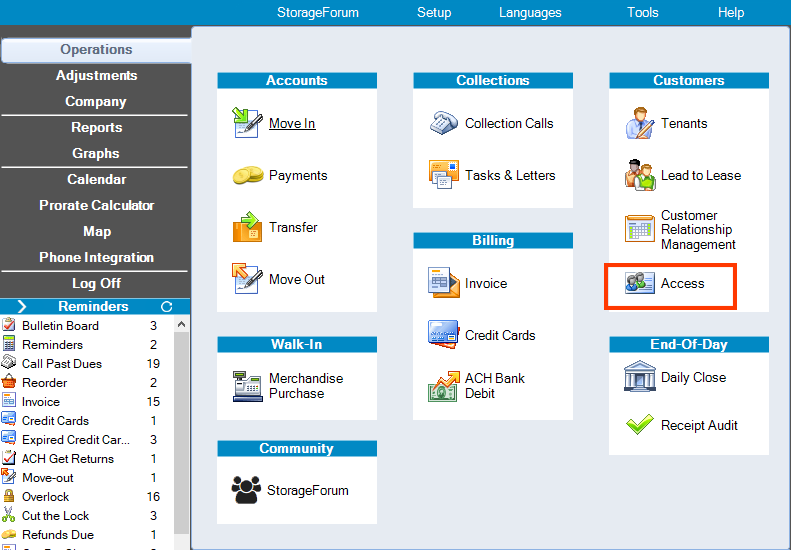
Task: Open Graphs from the sidebar
Action: [x=96, y=153]
